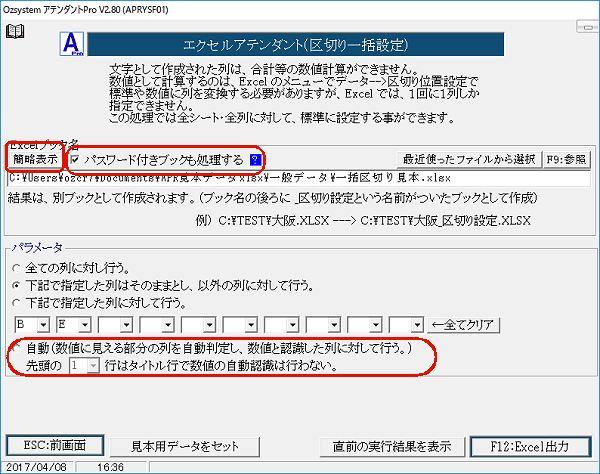Open the book manual icon
Viewport: 600px width, 474px height.
coord(15,31)
